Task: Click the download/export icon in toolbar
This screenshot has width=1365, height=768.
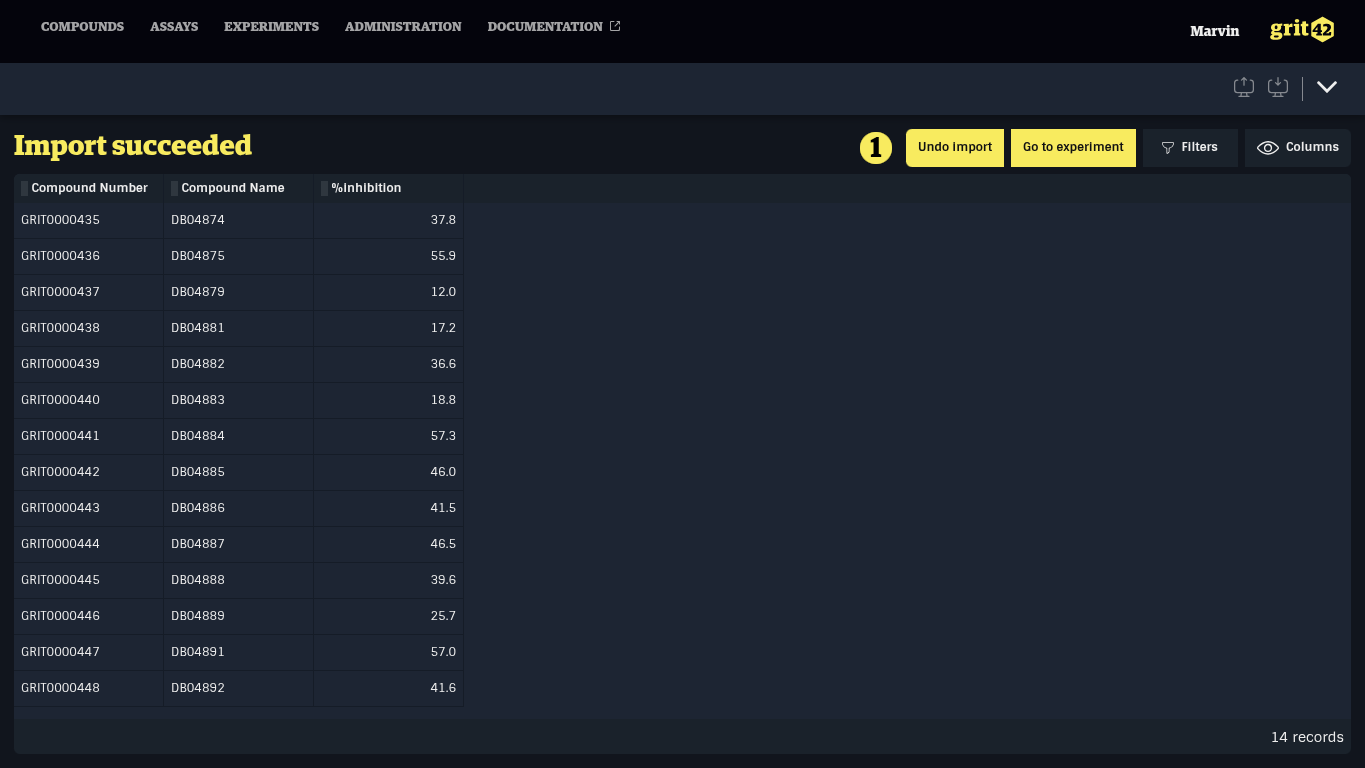Action: click(x=1278, y=88)
